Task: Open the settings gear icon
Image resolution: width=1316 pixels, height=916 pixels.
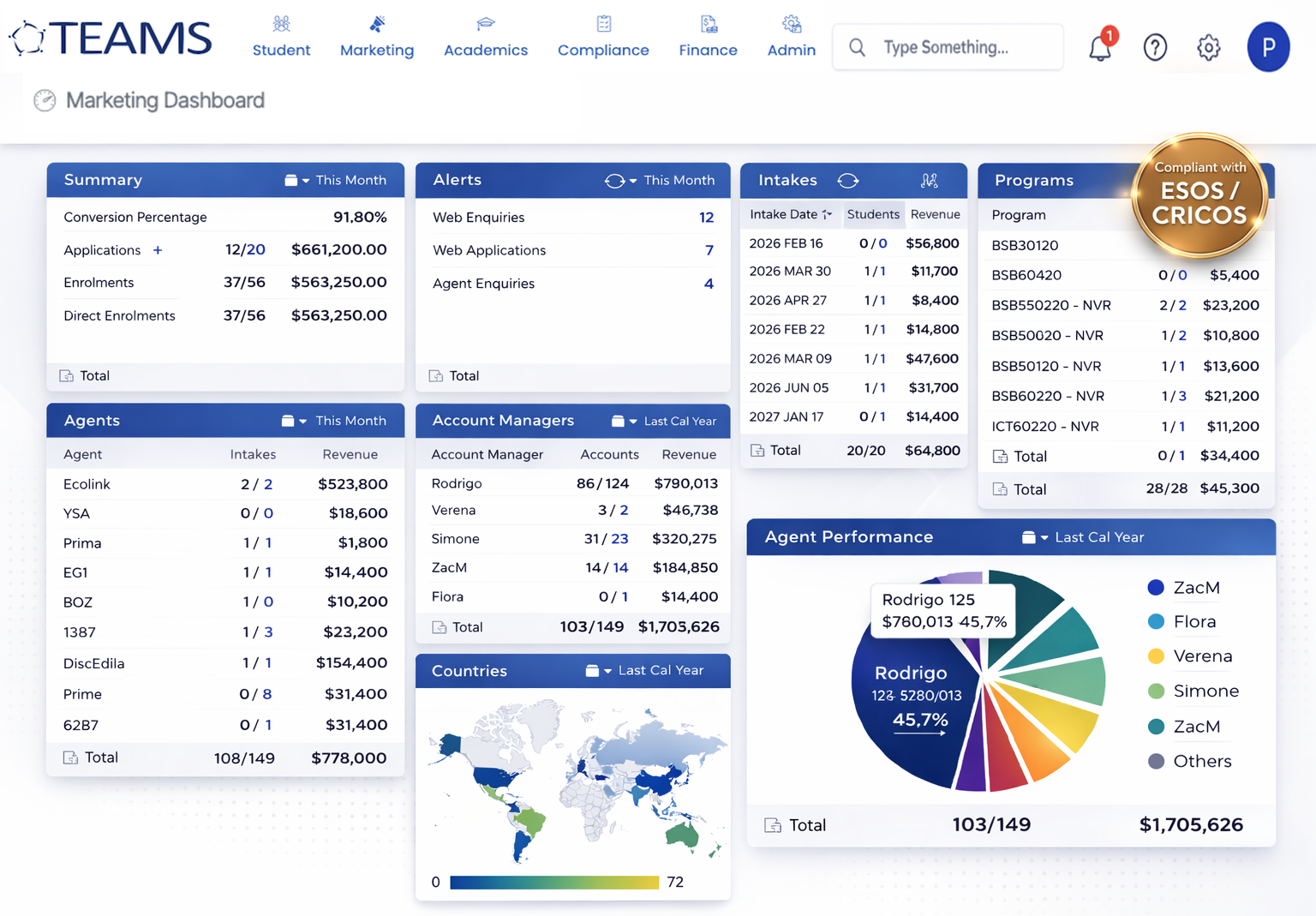Action: click(x=1208, y=47)
